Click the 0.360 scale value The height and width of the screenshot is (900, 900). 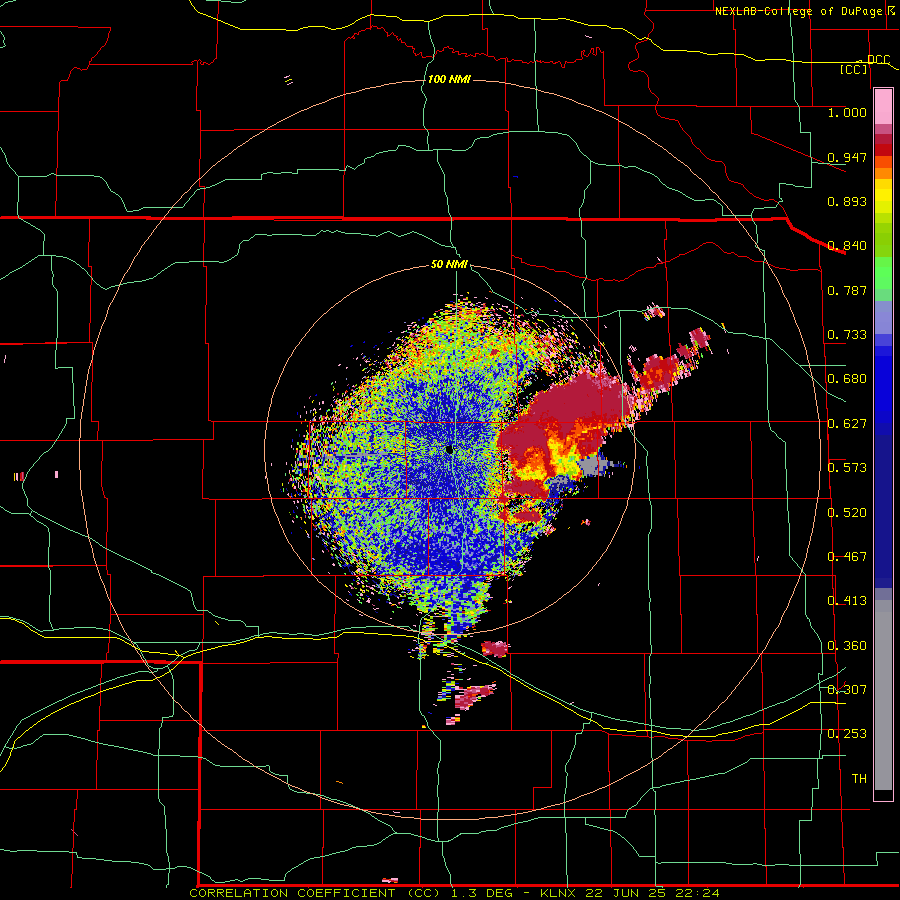click(847, 646)
